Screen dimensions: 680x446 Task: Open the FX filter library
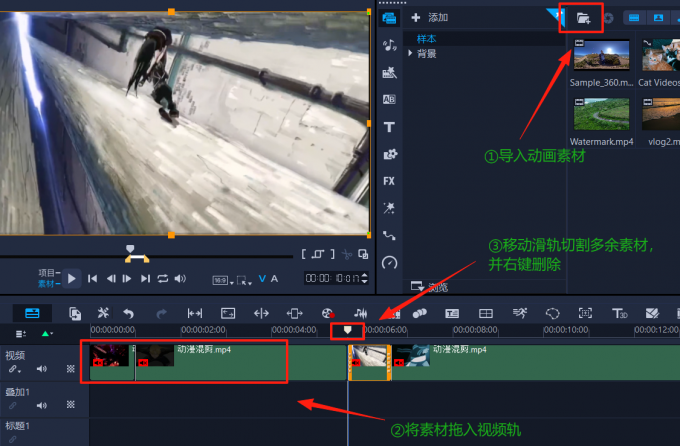pos(389,181)
